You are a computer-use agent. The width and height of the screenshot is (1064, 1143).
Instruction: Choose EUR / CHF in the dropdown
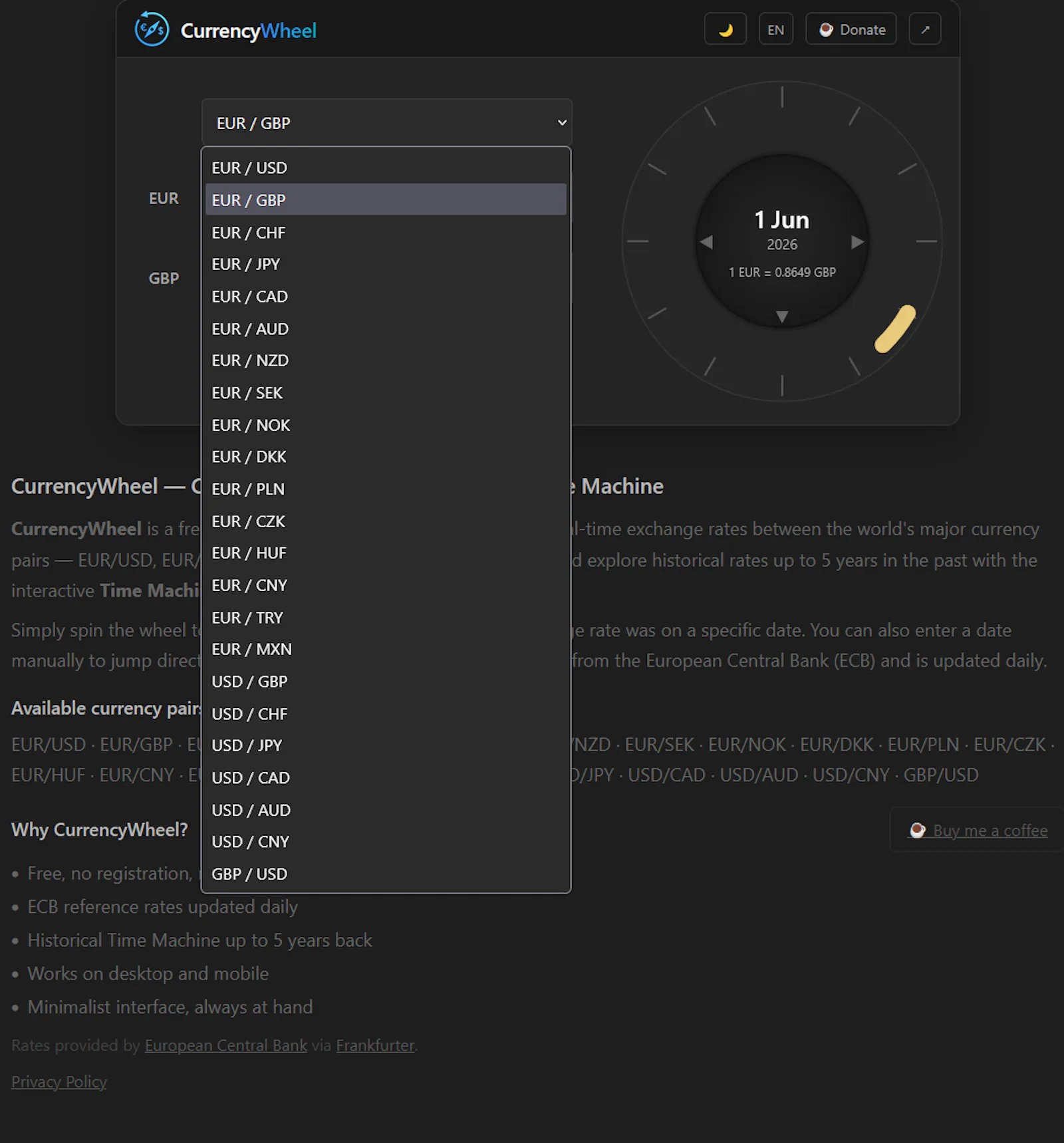tap(386, 232)
